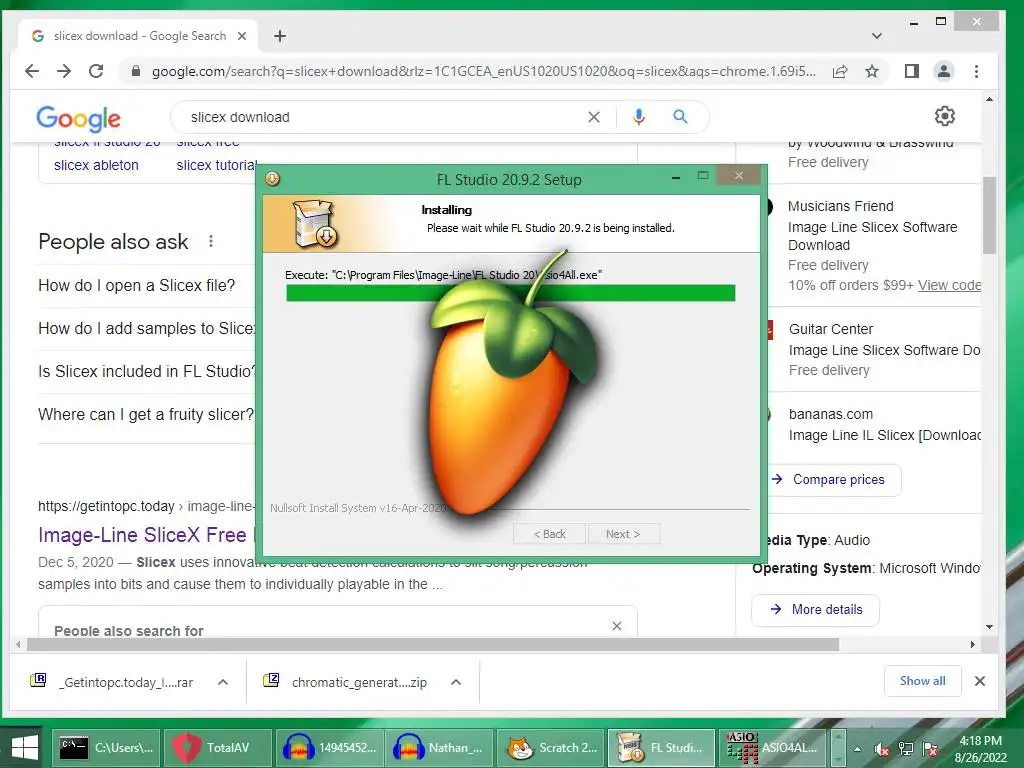Image resolution: width=1024 pixels, height=768 pixels.
Task: Share this page from the address bar
Action: click(840, 71)
